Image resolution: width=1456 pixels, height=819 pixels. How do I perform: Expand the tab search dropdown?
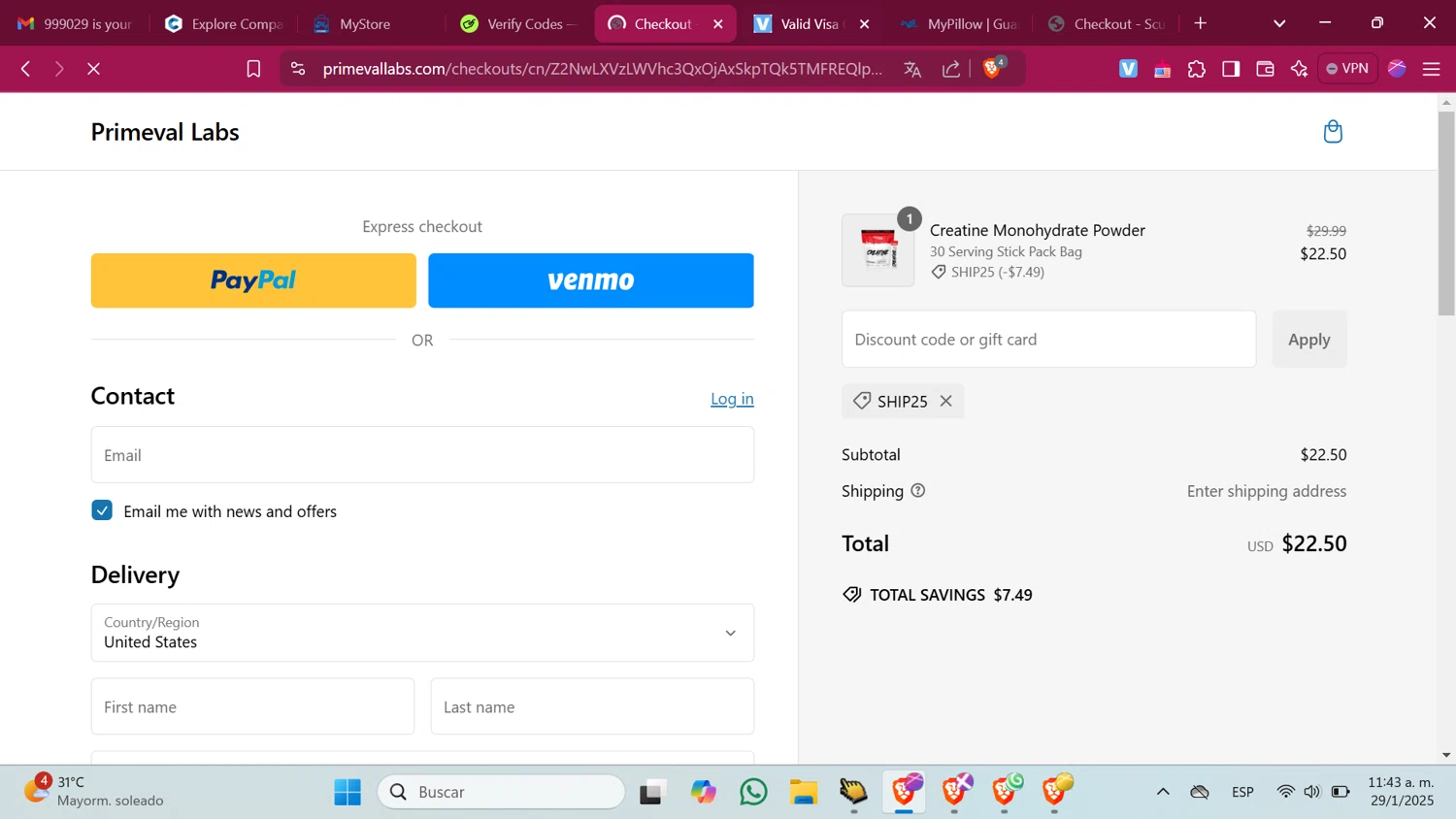tap(1279, 23)
